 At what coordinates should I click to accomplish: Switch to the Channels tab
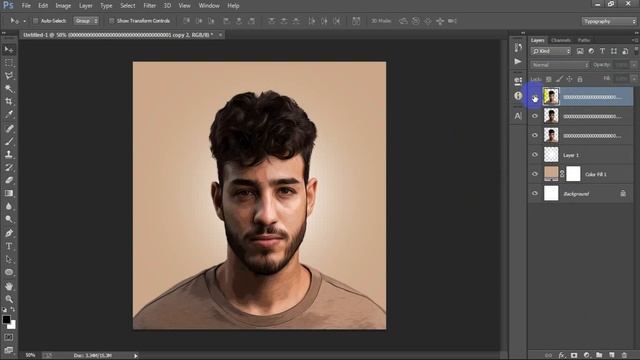tap(560, 40)
